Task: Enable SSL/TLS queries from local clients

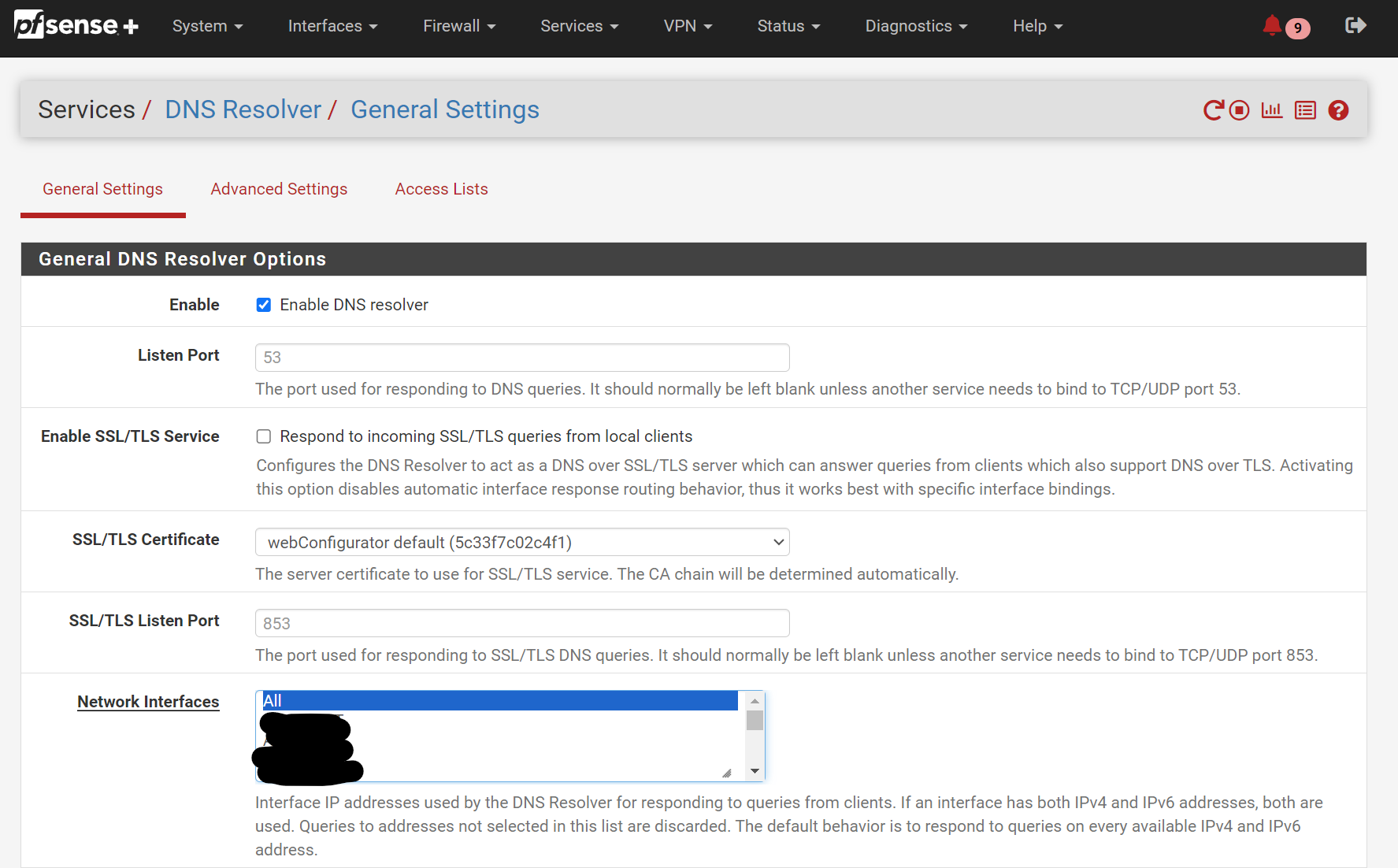Action: click(264, 436)
